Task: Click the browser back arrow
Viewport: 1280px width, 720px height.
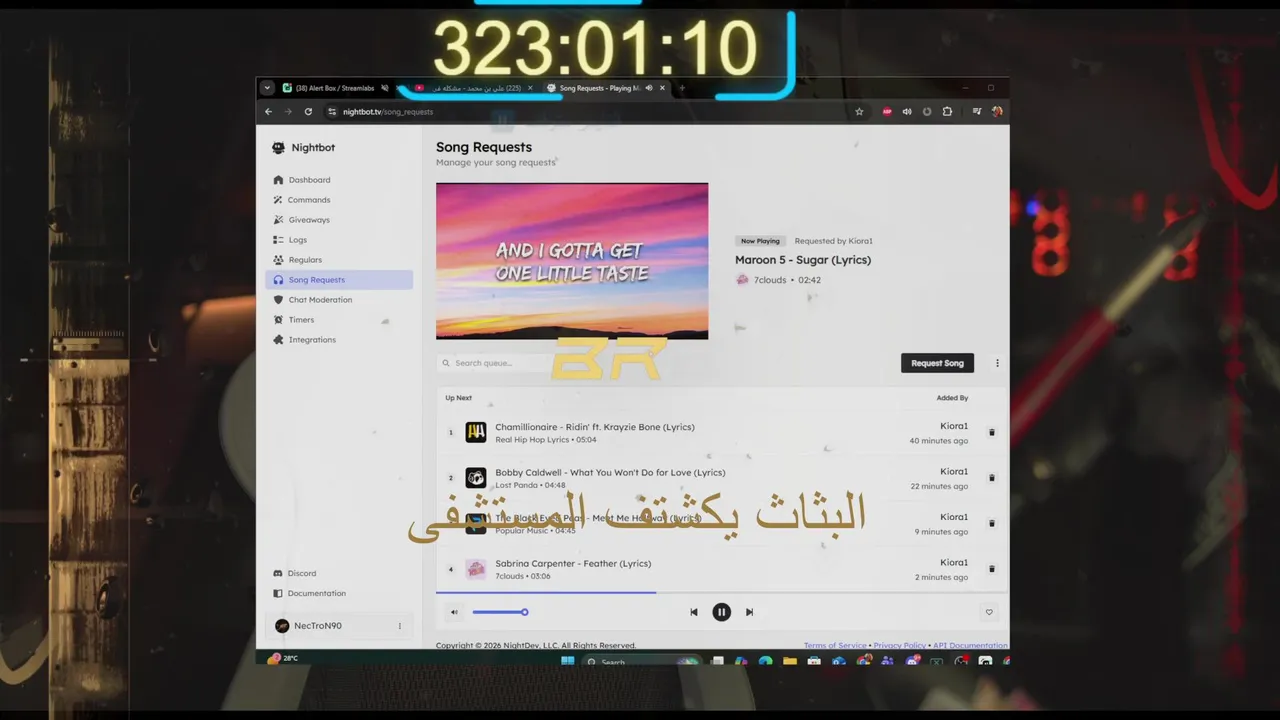Action: [x=268, y=112]
